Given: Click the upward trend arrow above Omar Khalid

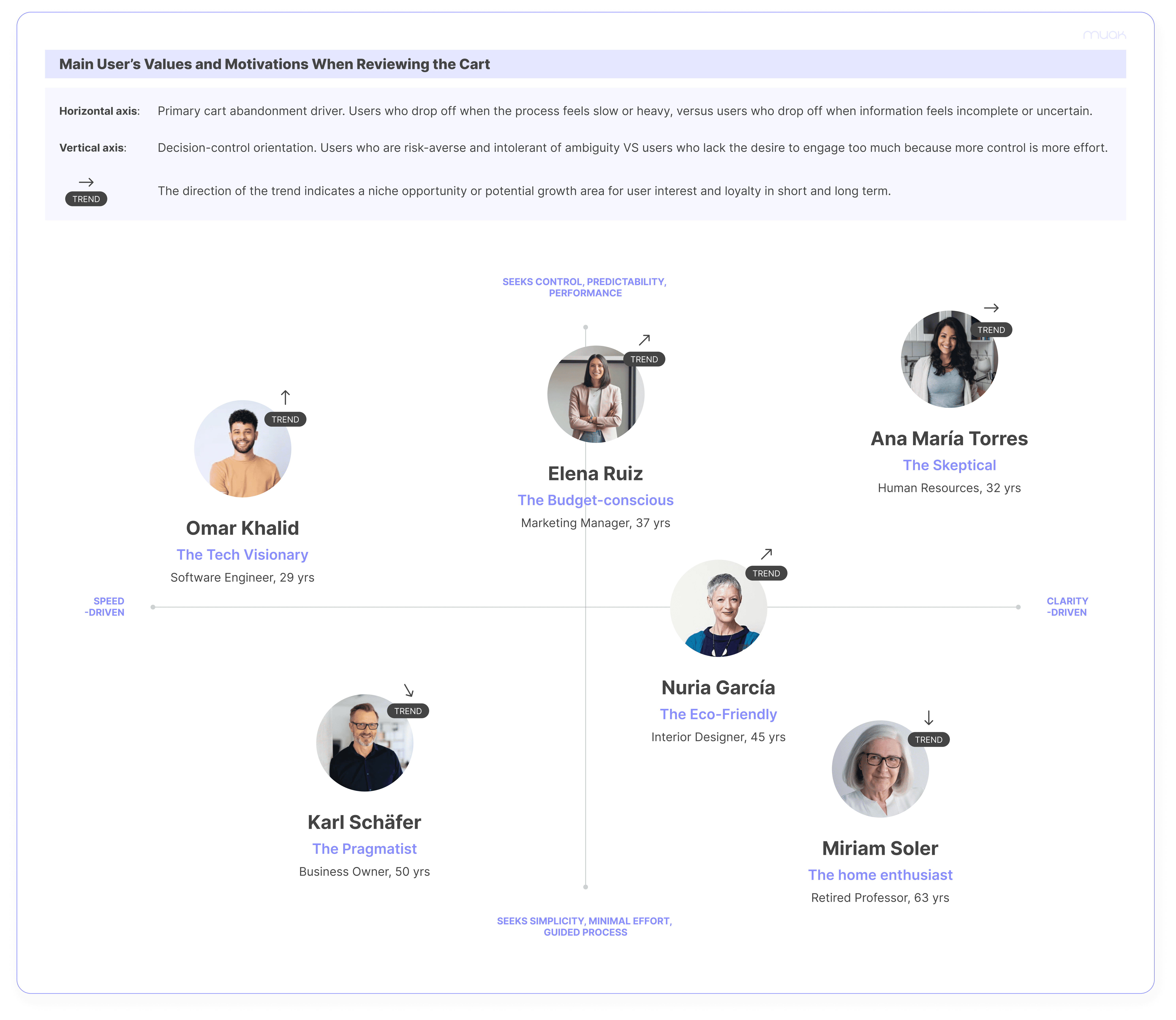Looking at the screenshot, I should (x=285, y=397).
